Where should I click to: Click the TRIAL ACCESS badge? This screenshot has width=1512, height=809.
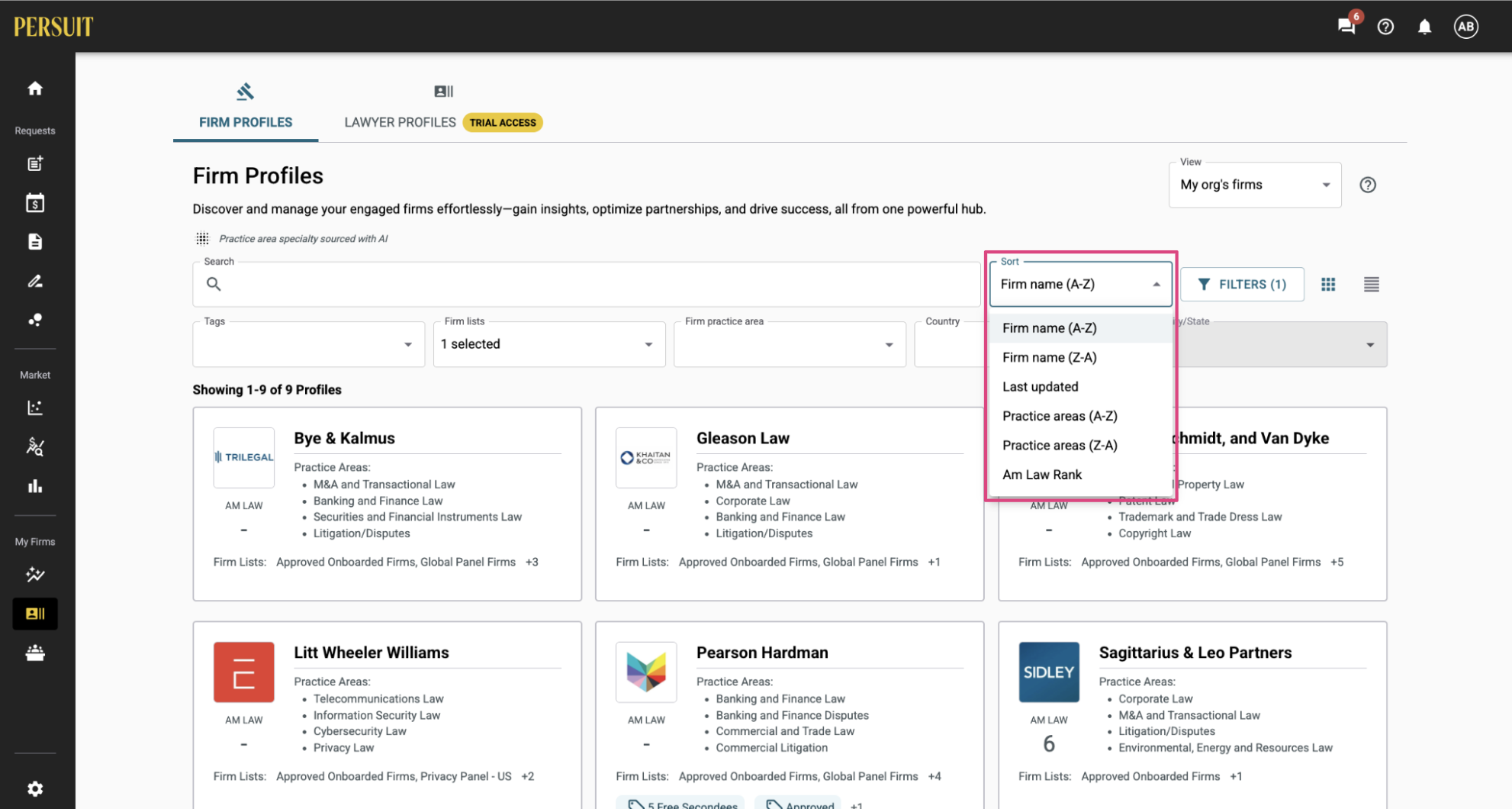click(x=503, y=122)
